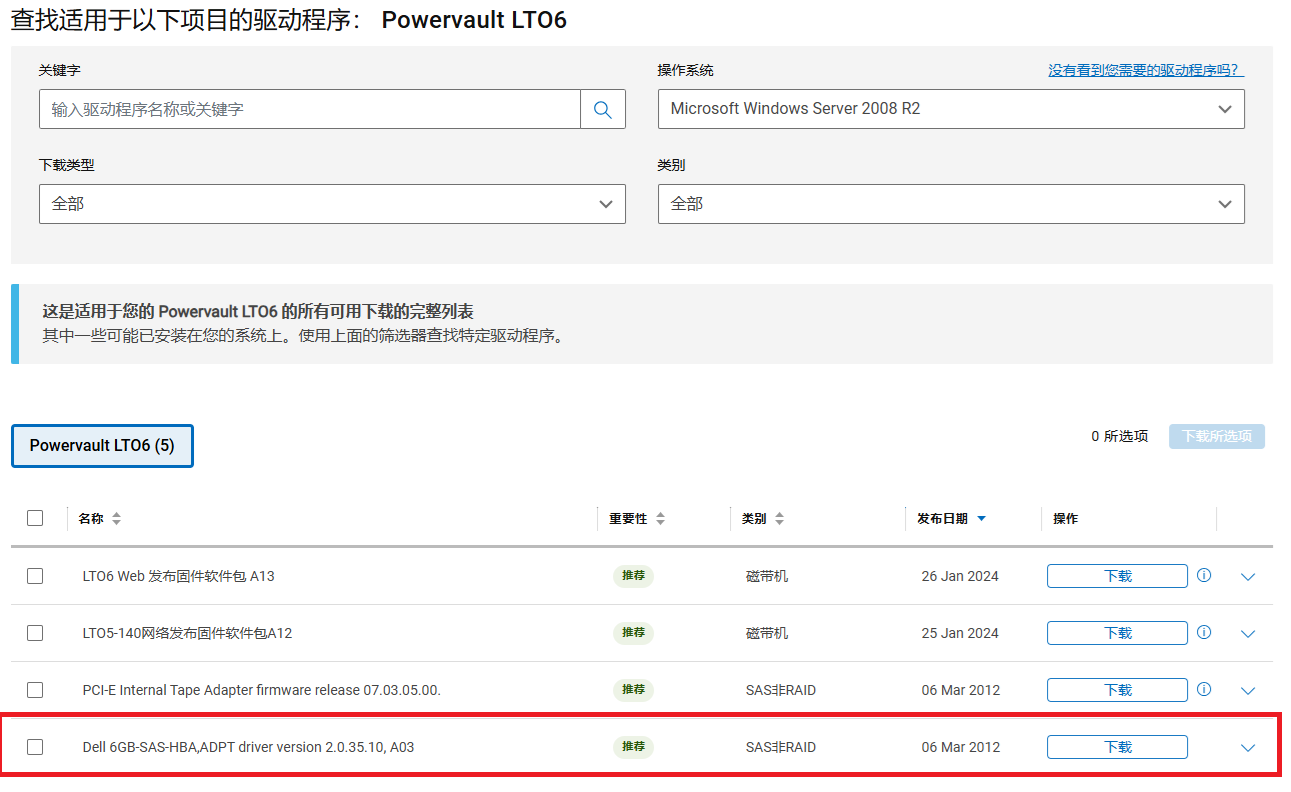Sort by 名称 column sort icon
Viewport: 1291px width, 792px height.
click(116, 519)
